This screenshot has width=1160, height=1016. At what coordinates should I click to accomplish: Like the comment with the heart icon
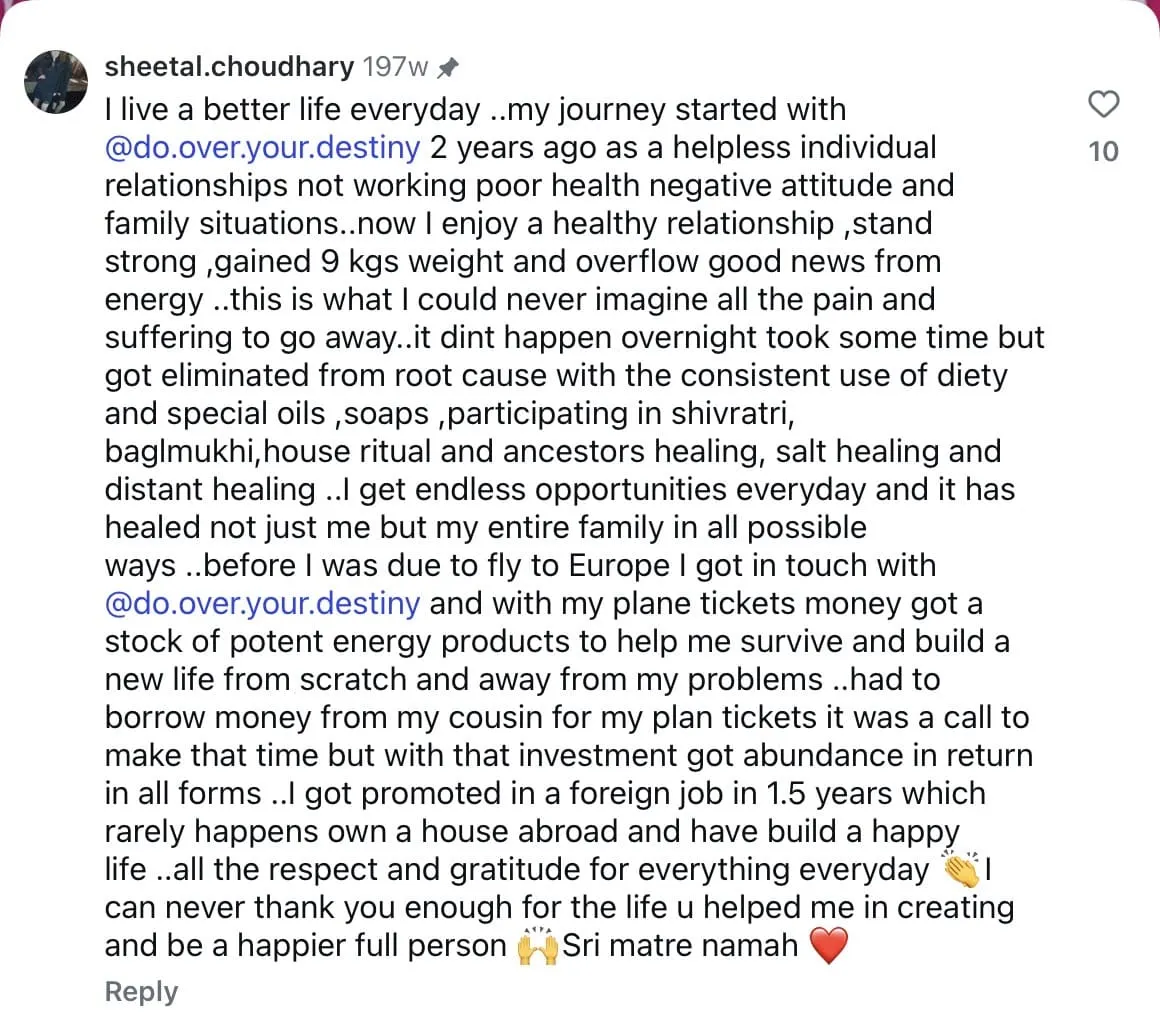tap(1103, 104)
